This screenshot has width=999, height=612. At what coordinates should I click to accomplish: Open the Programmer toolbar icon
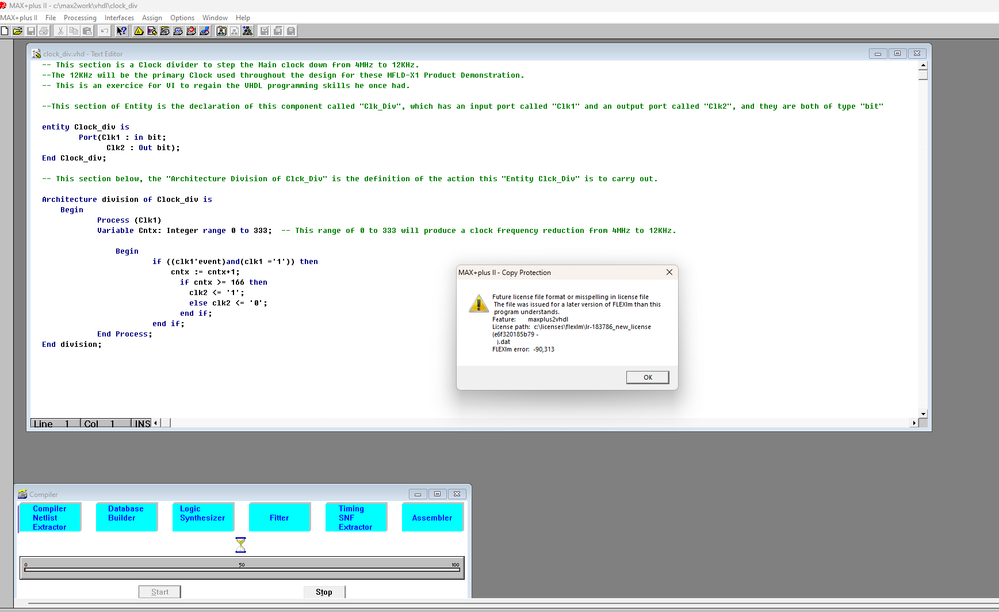pos(205,31)
